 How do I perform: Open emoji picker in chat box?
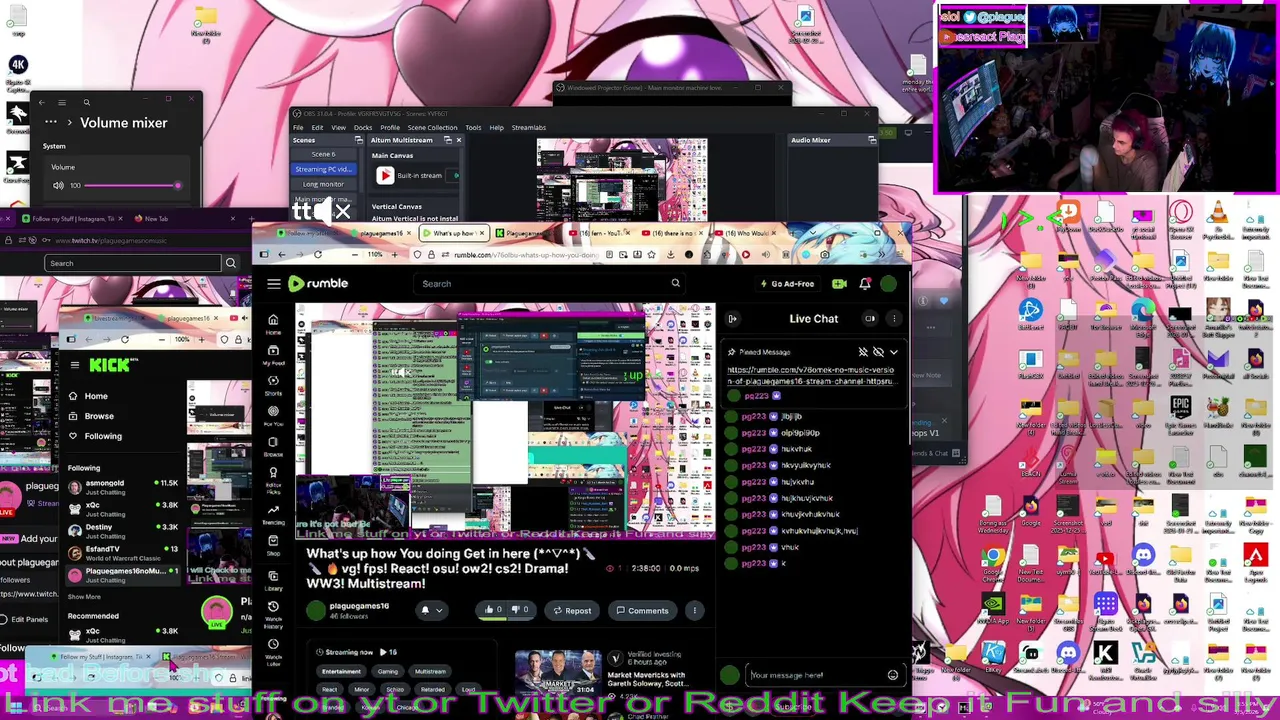point(892,675)
